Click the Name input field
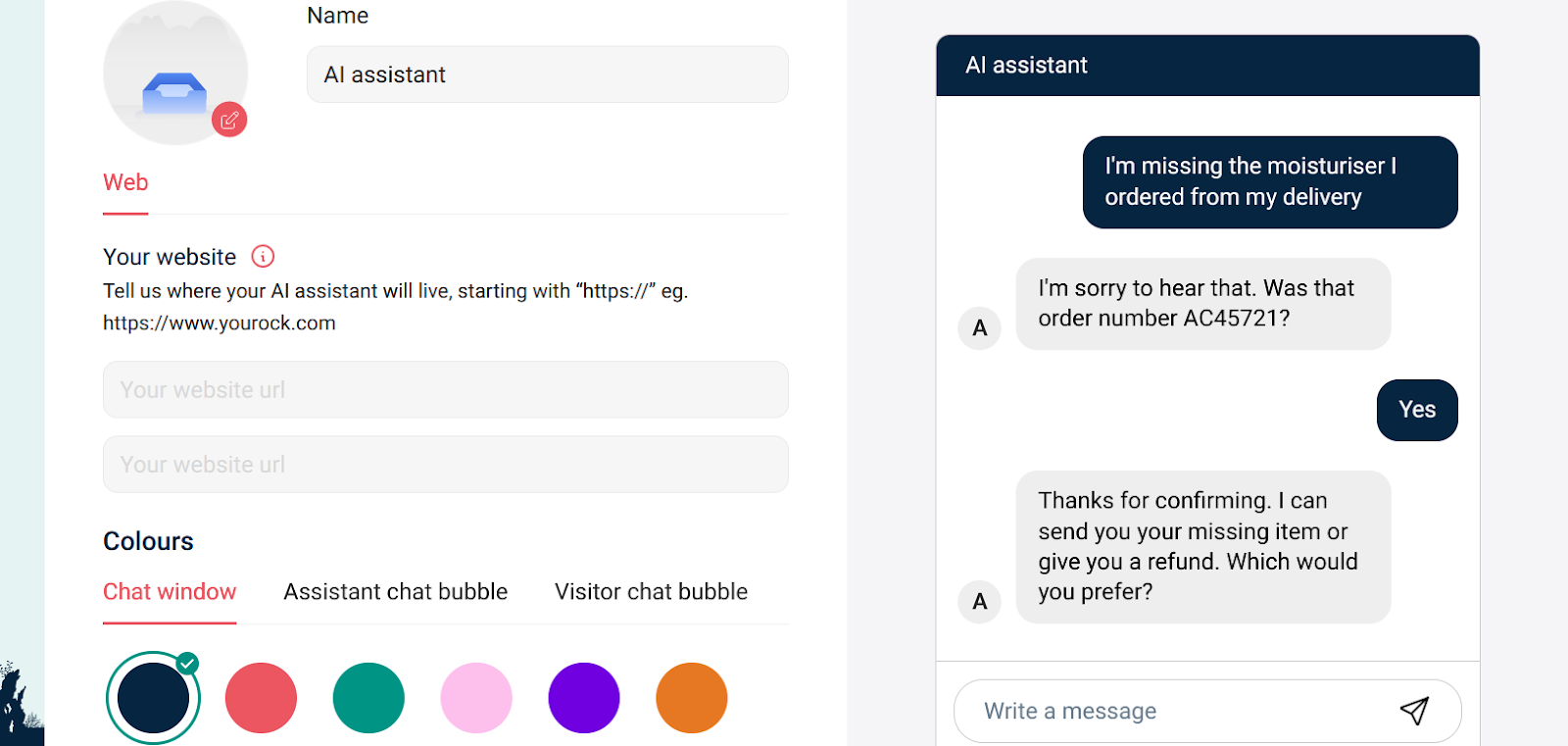The height and width of the screenshot is (746, 1568). pyautogui.click(x=547, y=75)
